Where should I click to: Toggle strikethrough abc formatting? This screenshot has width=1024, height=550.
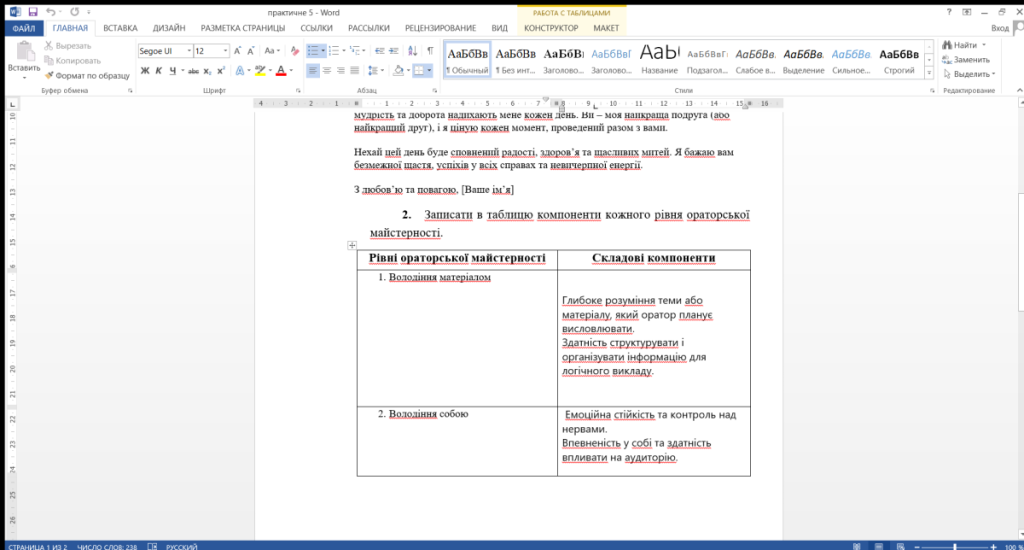193,71
